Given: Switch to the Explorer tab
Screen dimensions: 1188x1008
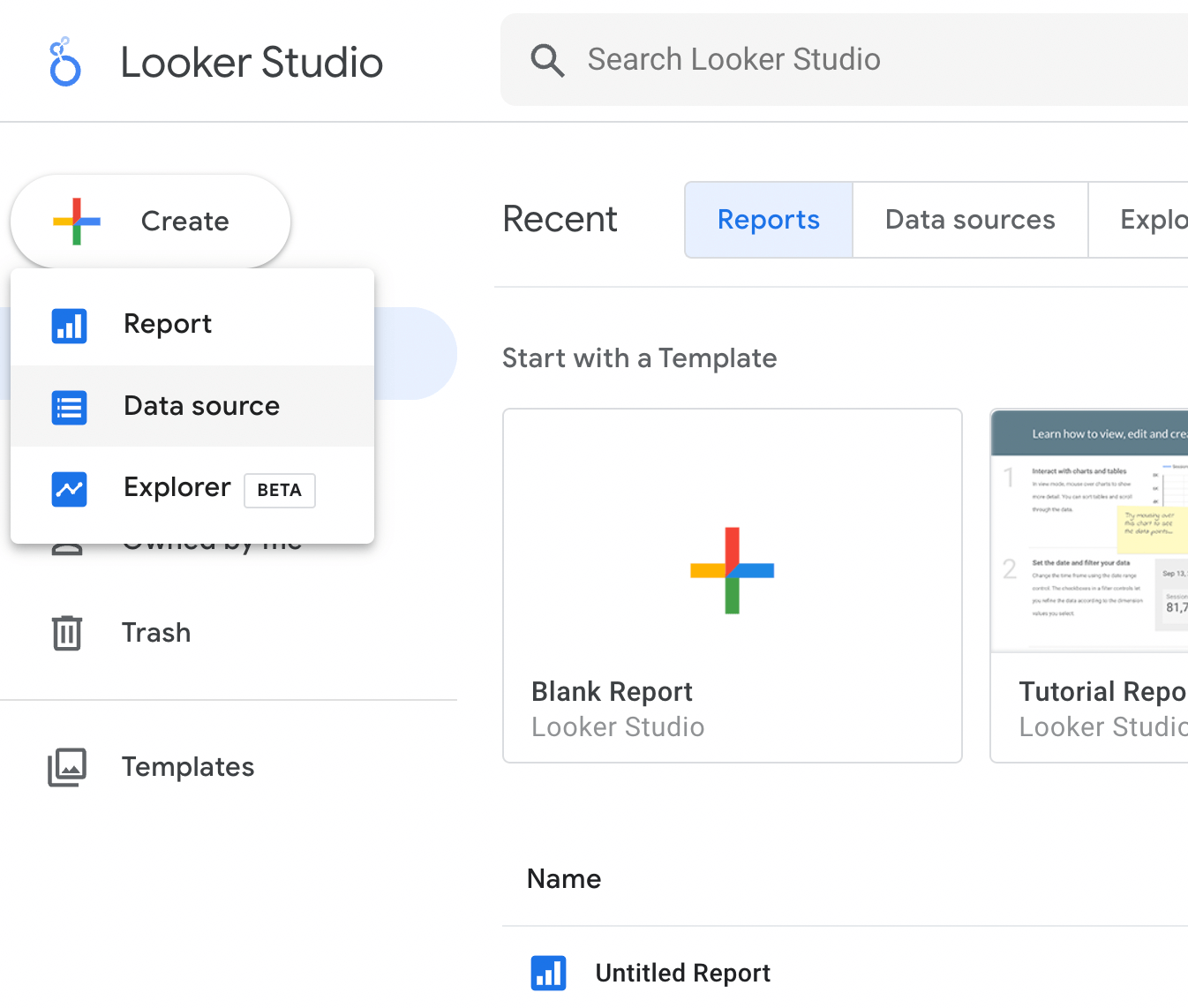Looking at the screenshot, I should click(1139, 220).
